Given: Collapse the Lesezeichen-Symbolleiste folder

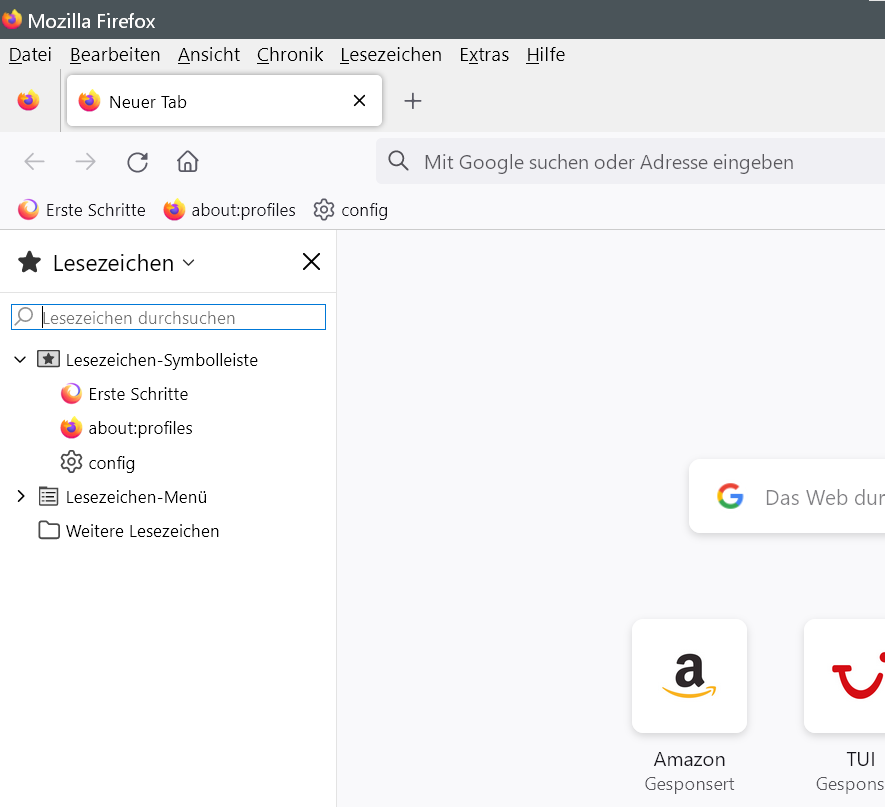Looking at the screenshot, I should pyautogui.click(x=20, y=359).
